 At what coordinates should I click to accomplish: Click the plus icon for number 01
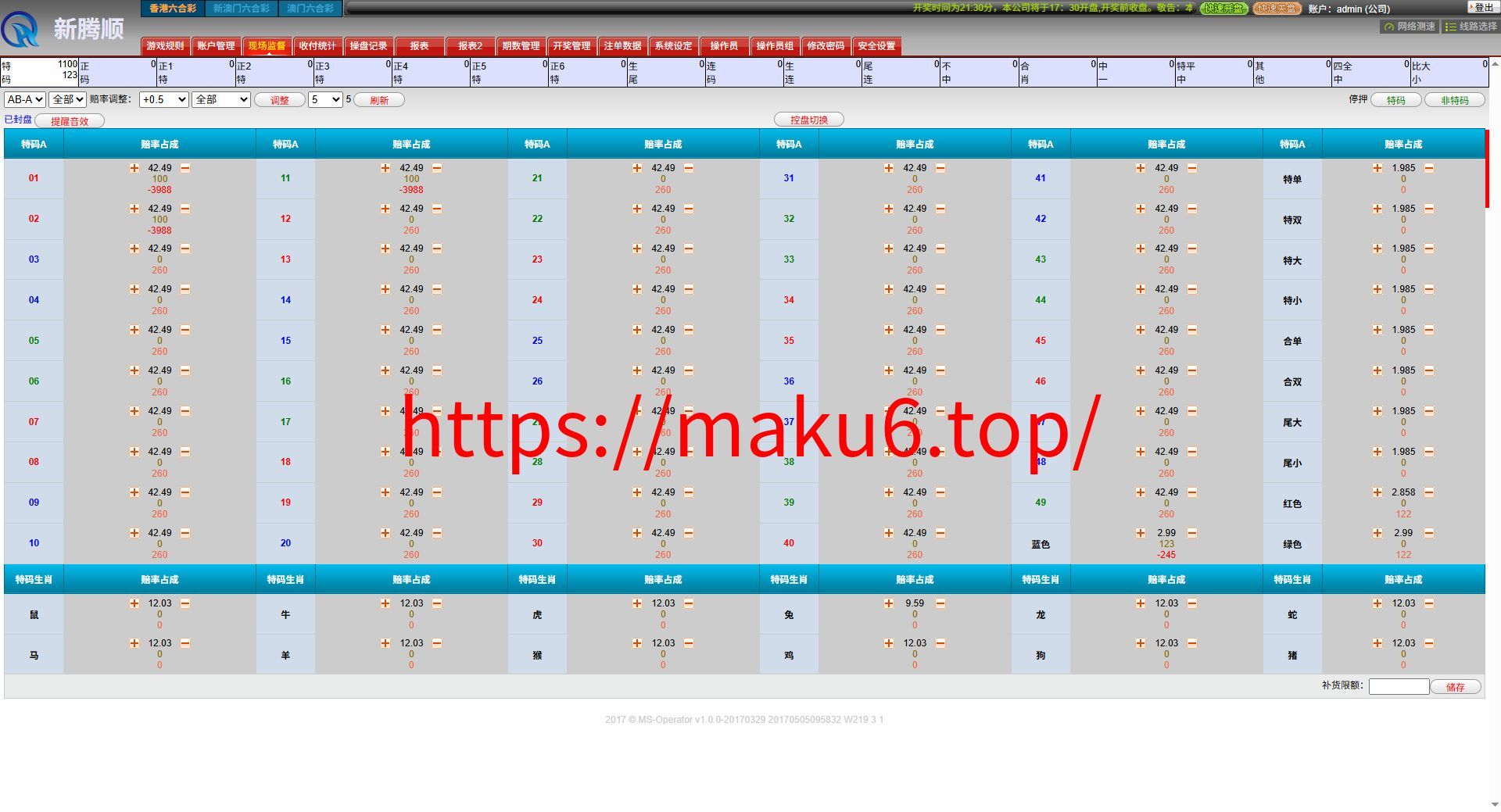134,168
